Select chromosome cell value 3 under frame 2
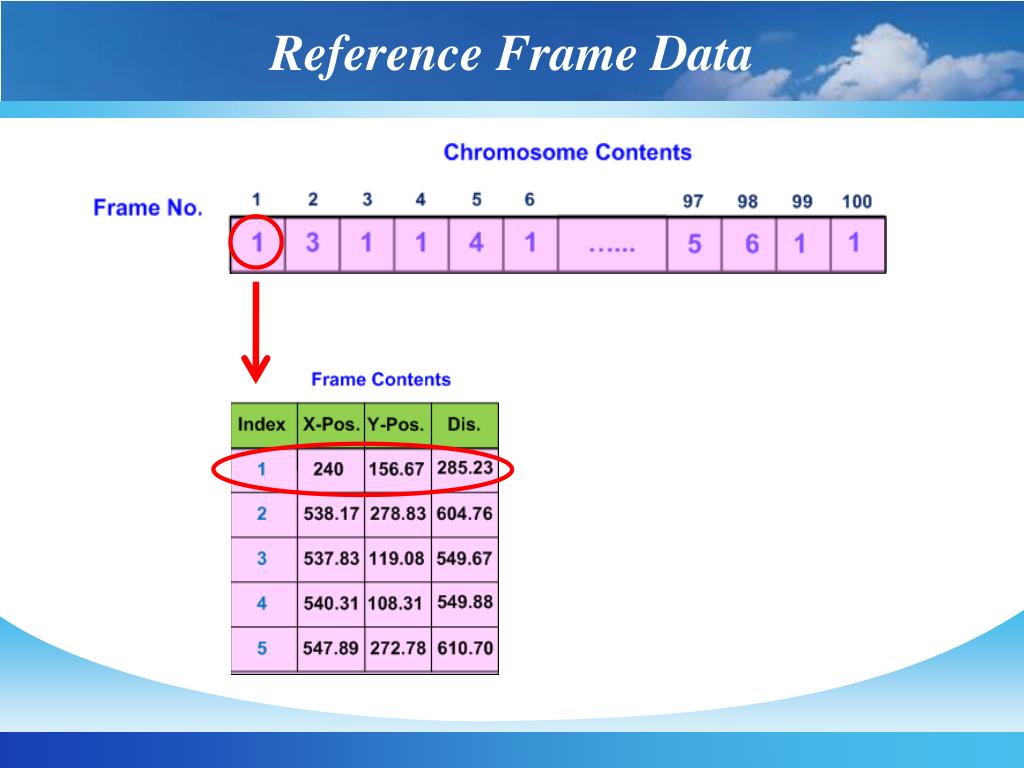The height and width of the screenshot is (768, 1024). tap(312, 242)
